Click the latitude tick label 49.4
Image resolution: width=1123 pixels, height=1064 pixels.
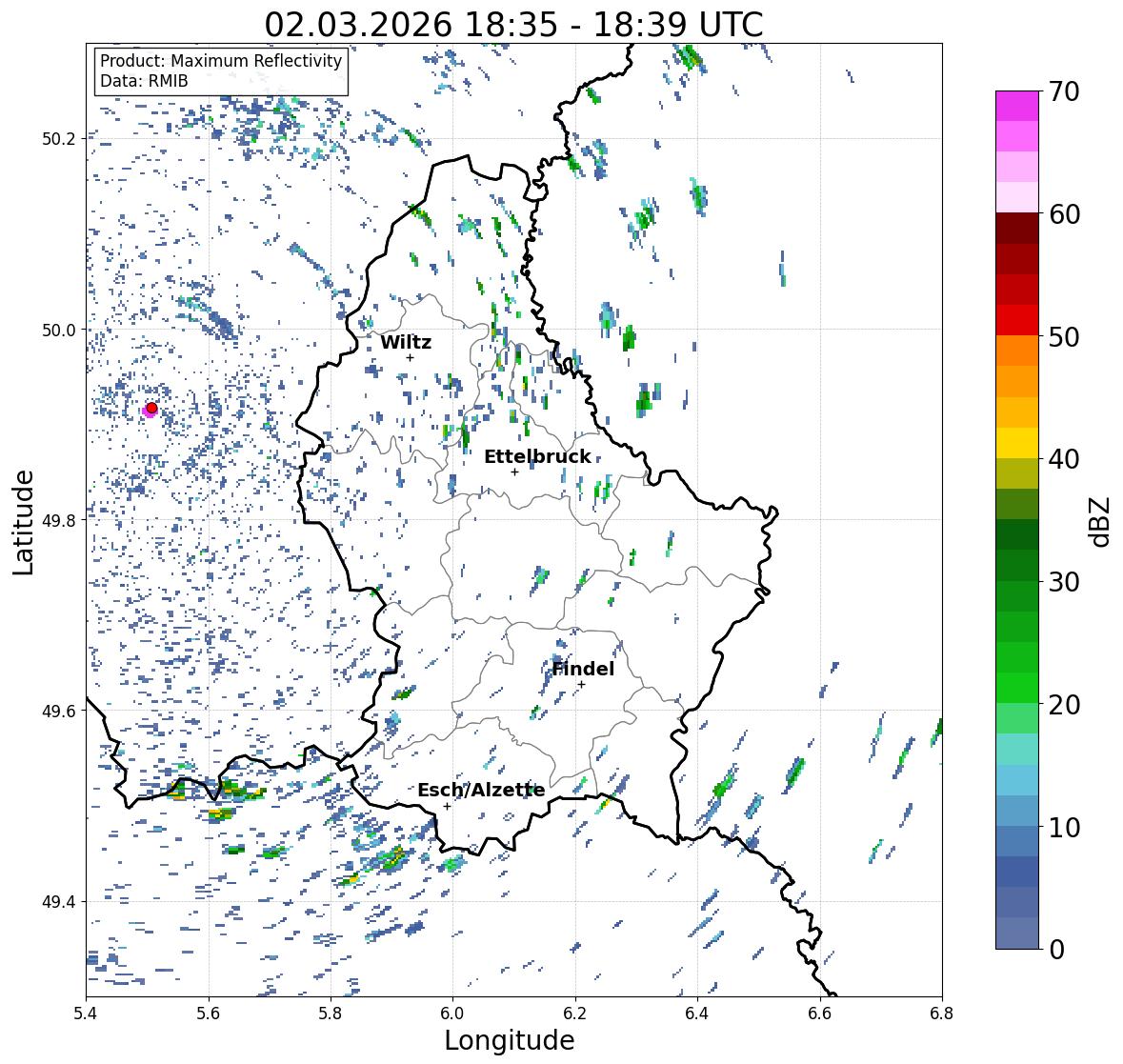[58, 902]
